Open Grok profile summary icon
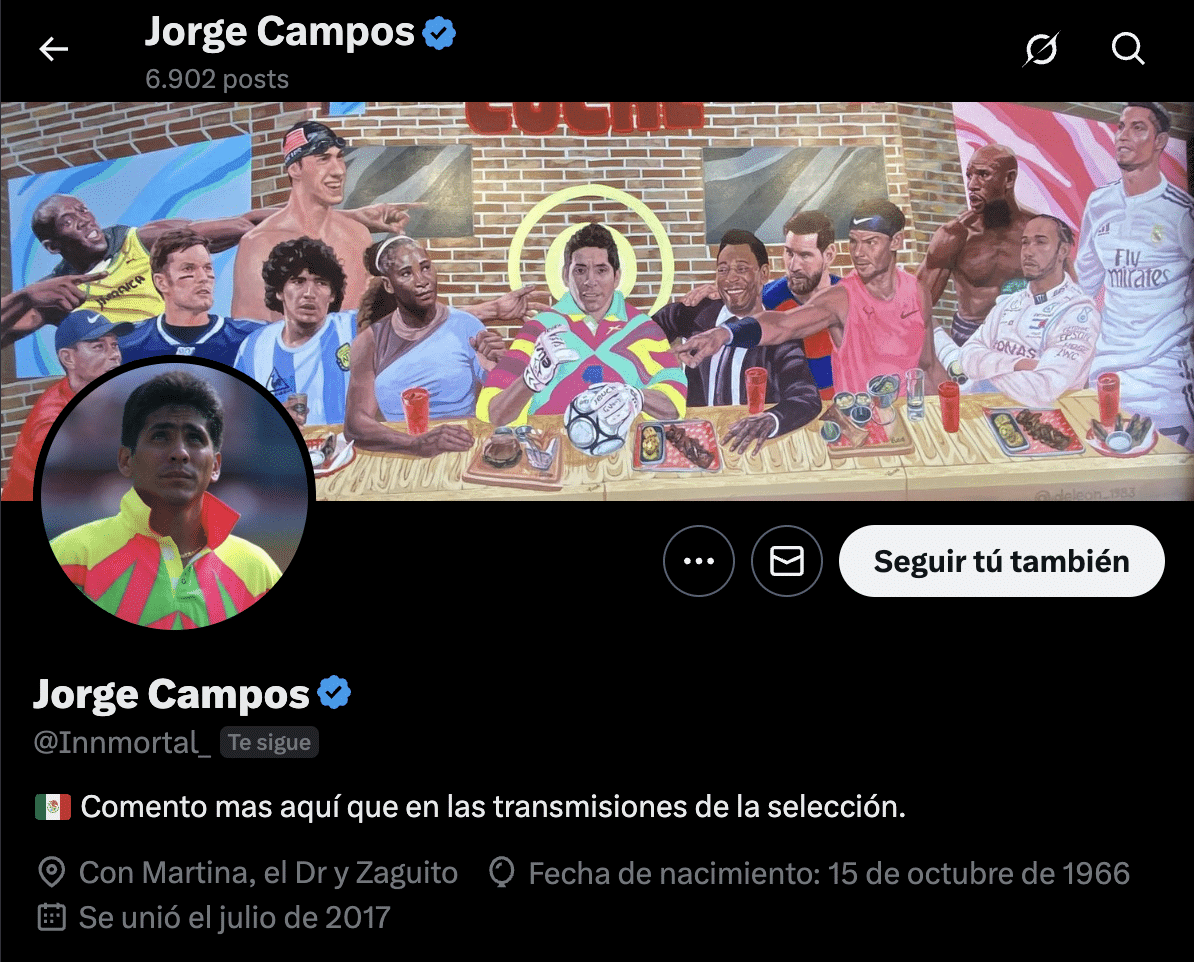 click(x=1041, y=49)
